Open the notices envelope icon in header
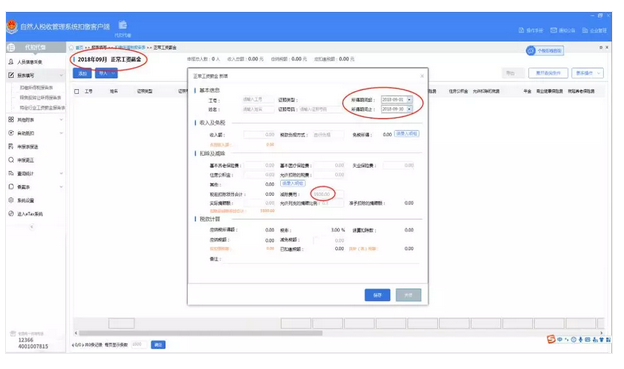Screen dimensions: 624x369 (554, 30)
